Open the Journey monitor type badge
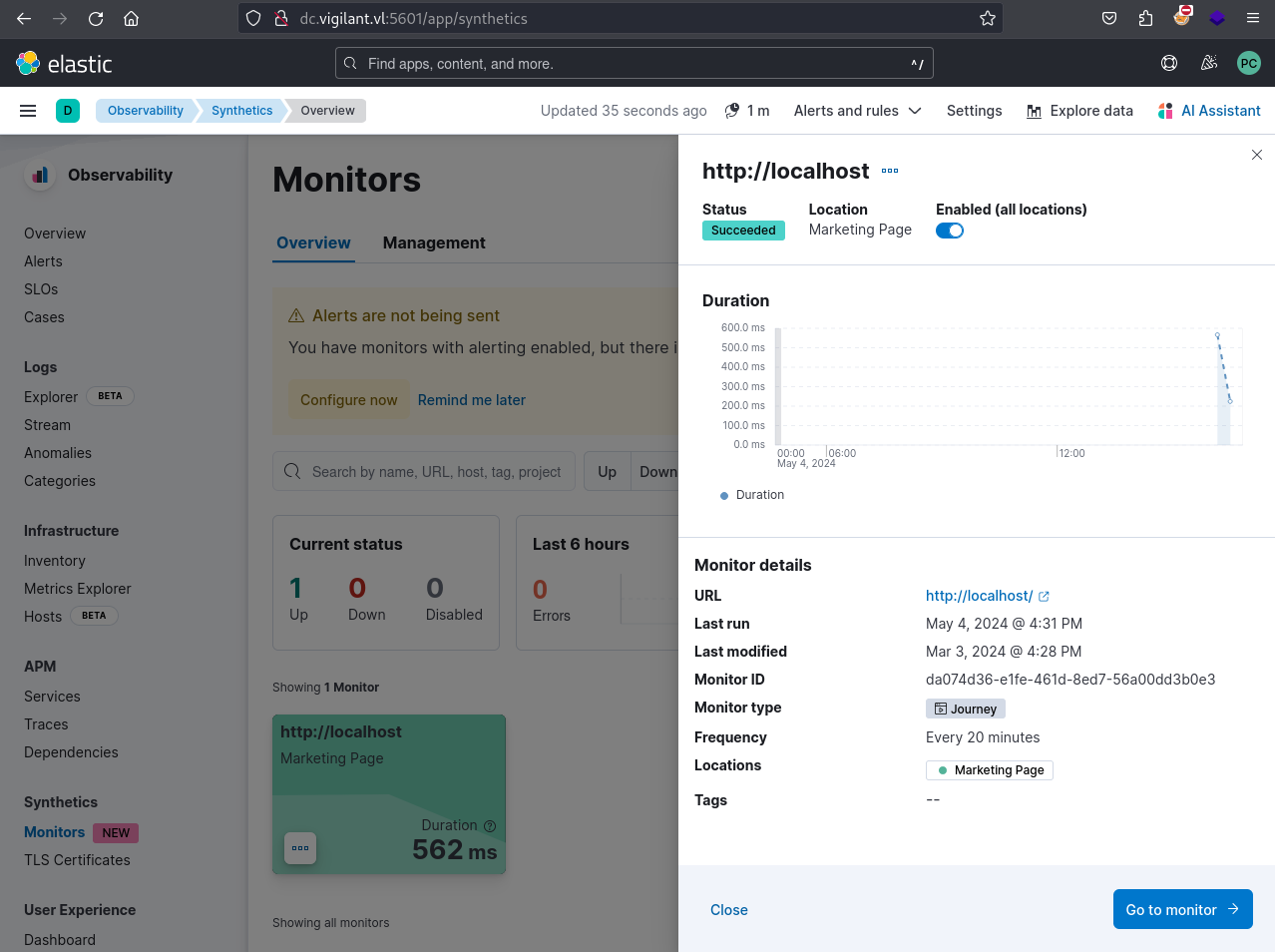The width and height of the screenshot is (1275, 952). pyautogui.click(x=966, y=709)
